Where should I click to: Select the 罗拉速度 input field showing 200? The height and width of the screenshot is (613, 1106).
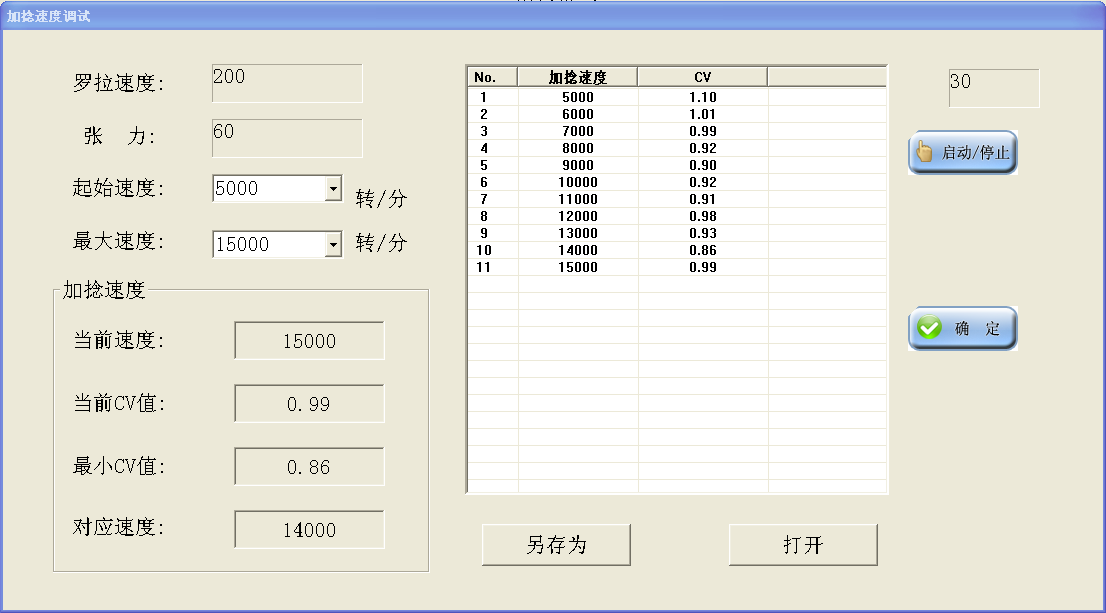click(x=287, y=83)
